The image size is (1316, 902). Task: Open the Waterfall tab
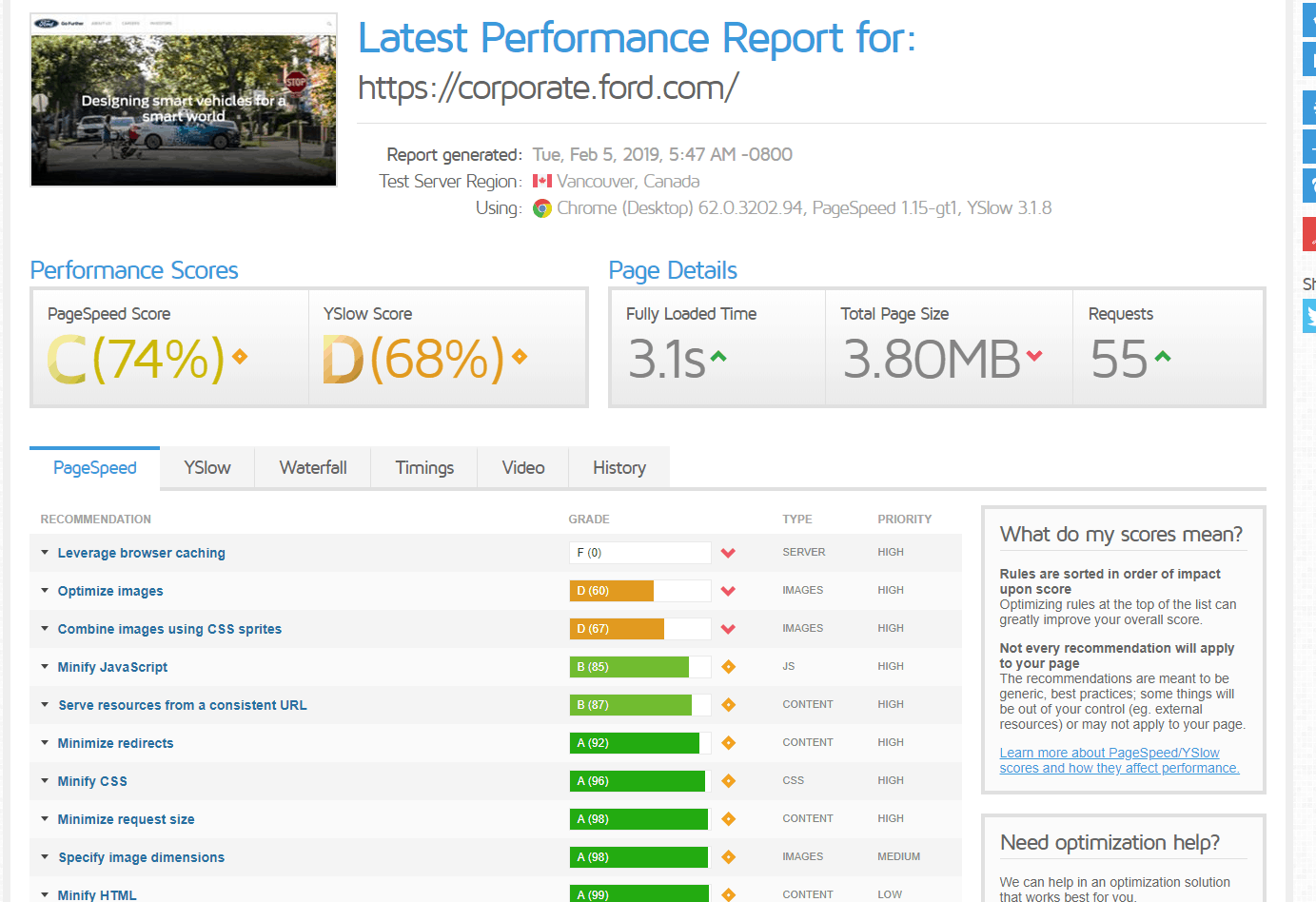pos(313,468)
